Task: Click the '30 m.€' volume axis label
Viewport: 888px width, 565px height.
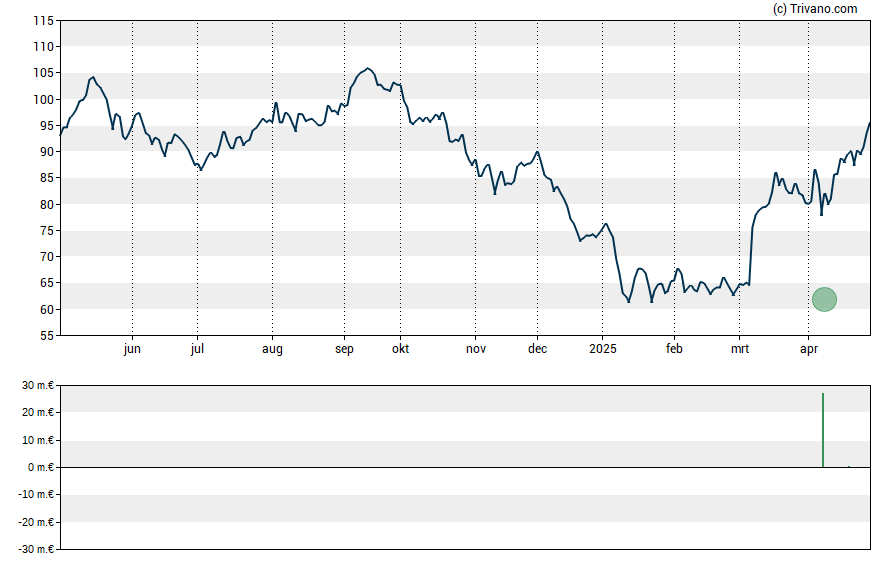Action: click(38, 386)
